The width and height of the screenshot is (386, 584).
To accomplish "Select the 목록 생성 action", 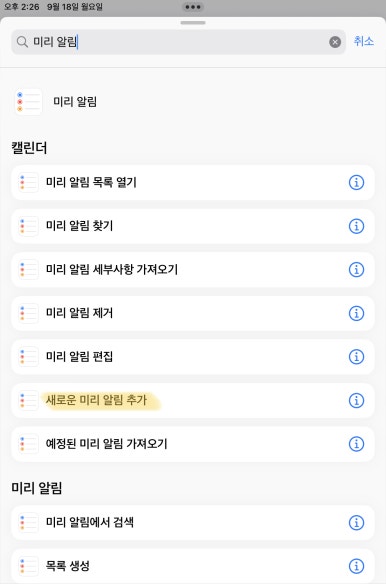I will tap(193, 566).
